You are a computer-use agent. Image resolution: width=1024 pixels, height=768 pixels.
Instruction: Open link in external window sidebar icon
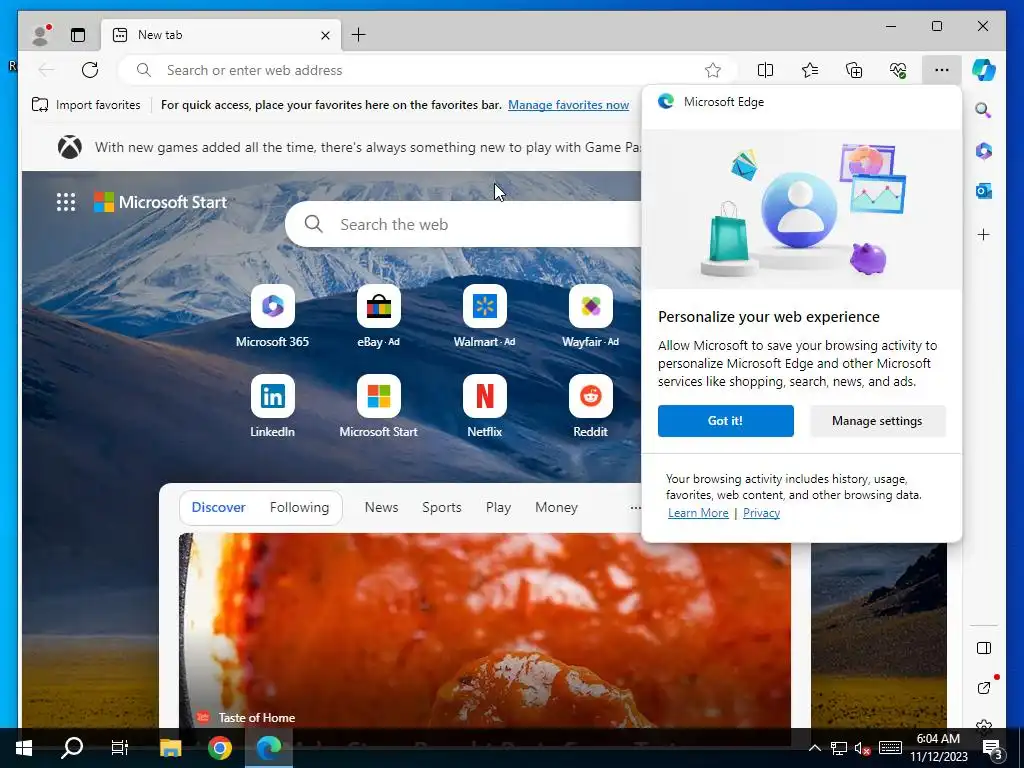click(984, 688)
